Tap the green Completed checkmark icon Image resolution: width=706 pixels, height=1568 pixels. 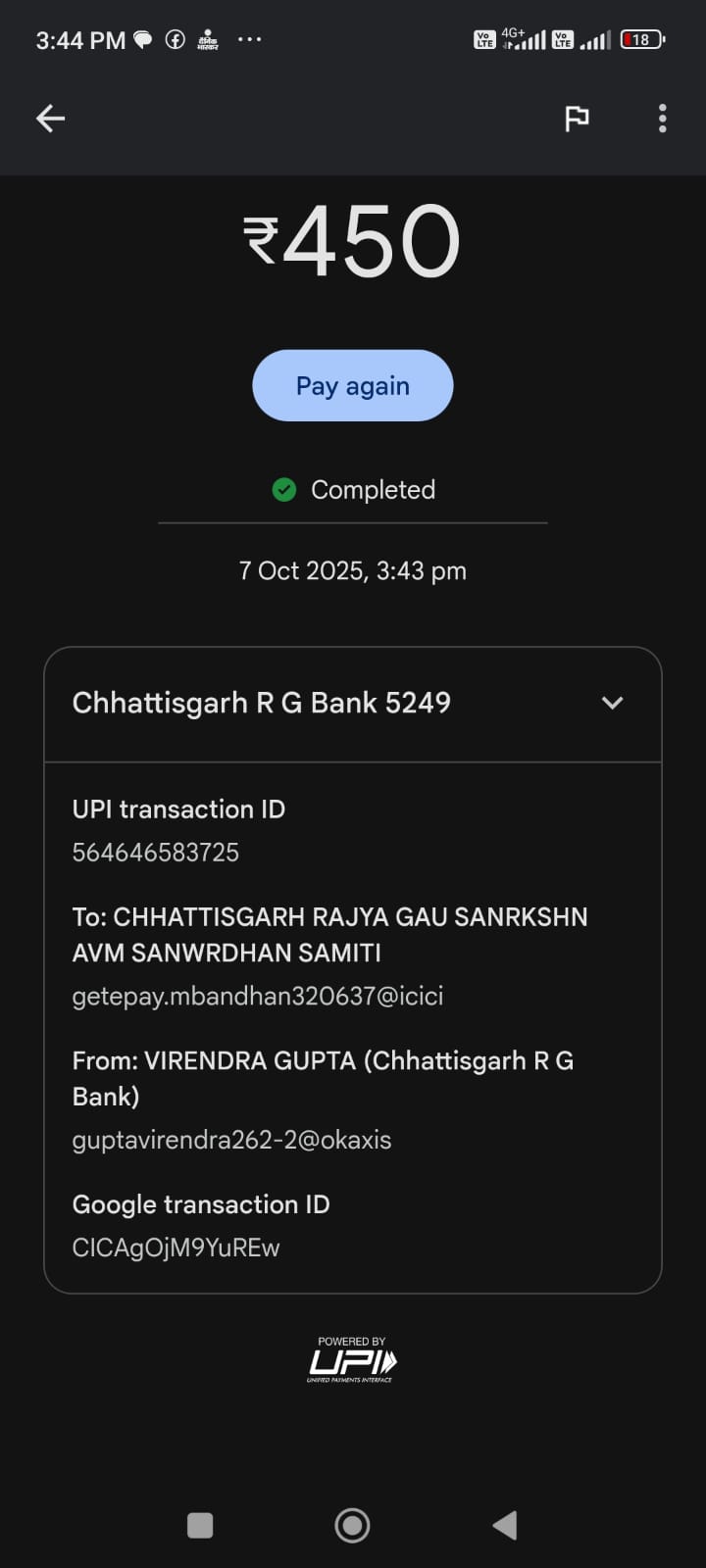point(284,490)
